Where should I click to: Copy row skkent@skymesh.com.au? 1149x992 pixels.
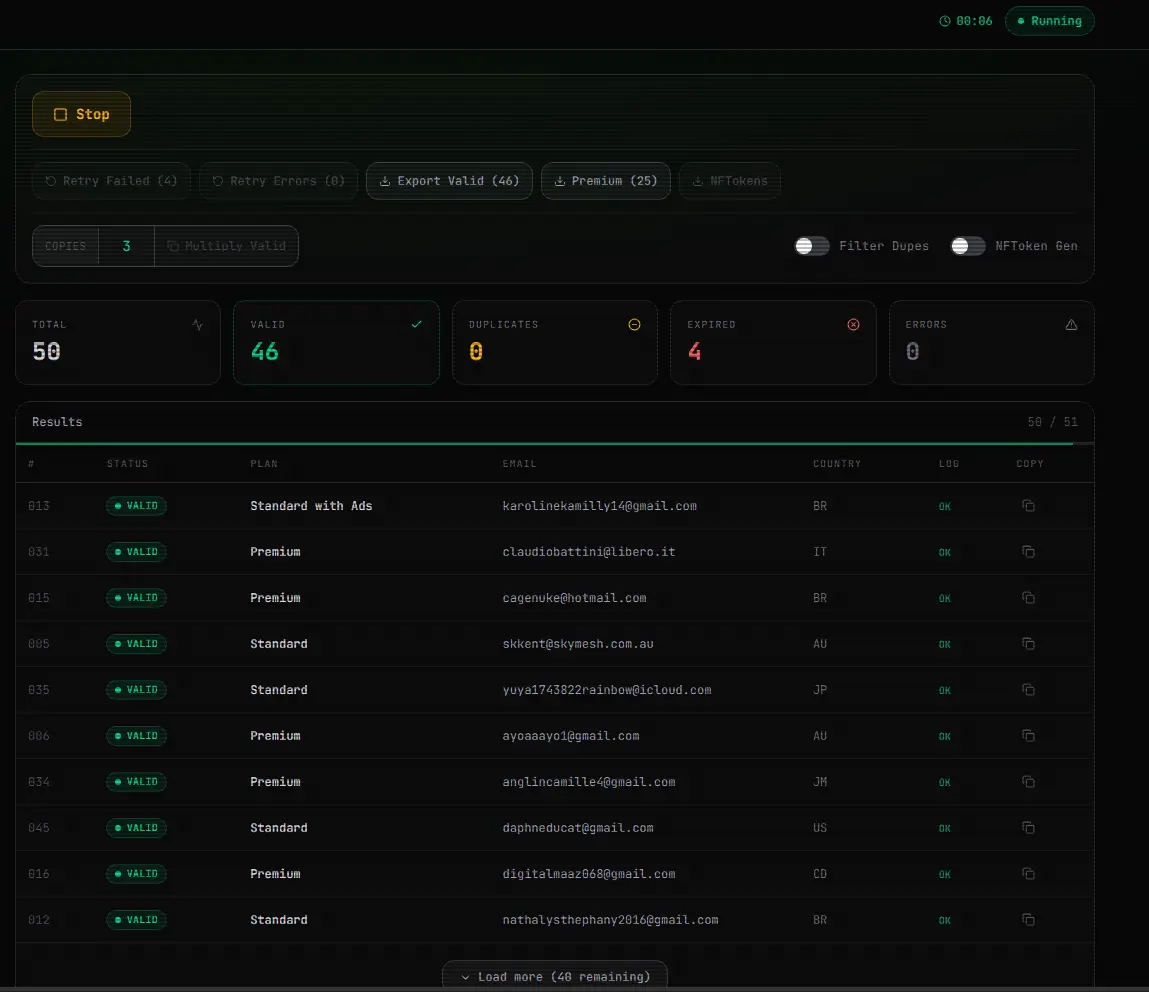[1028, 644]
